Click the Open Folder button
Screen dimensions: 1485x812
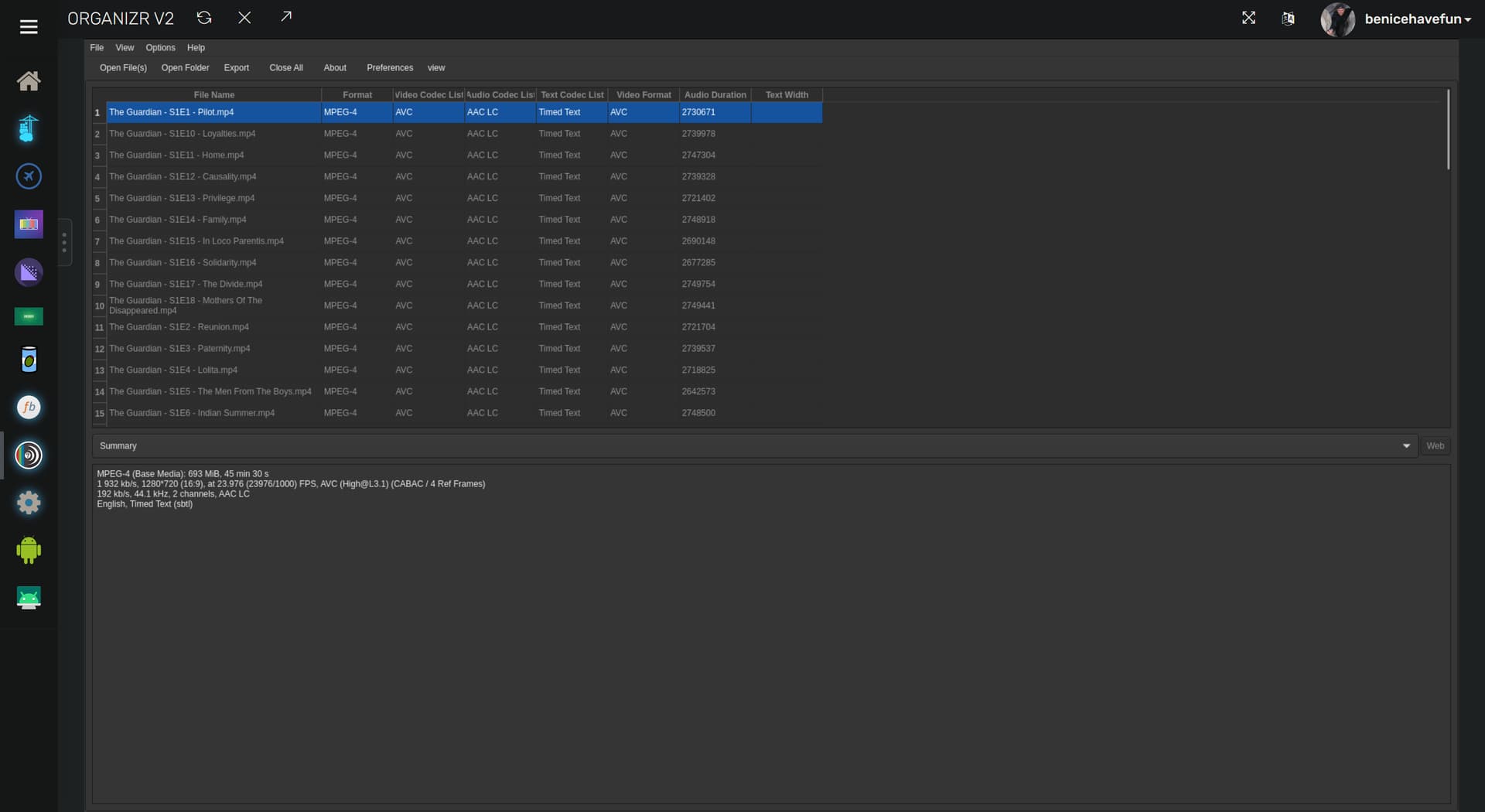coord(185,68)
